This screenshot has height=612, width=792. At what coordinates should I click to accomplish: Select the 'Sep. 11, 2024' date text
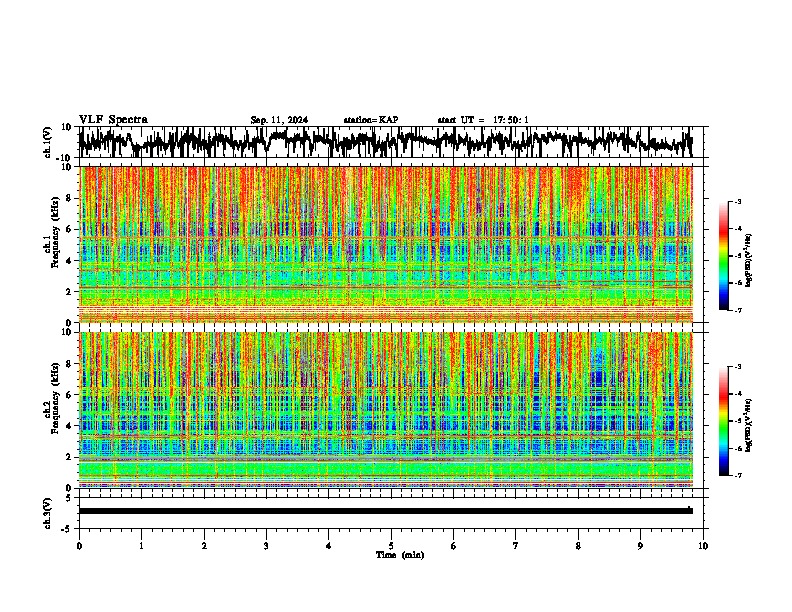click(x=279, y=120)
